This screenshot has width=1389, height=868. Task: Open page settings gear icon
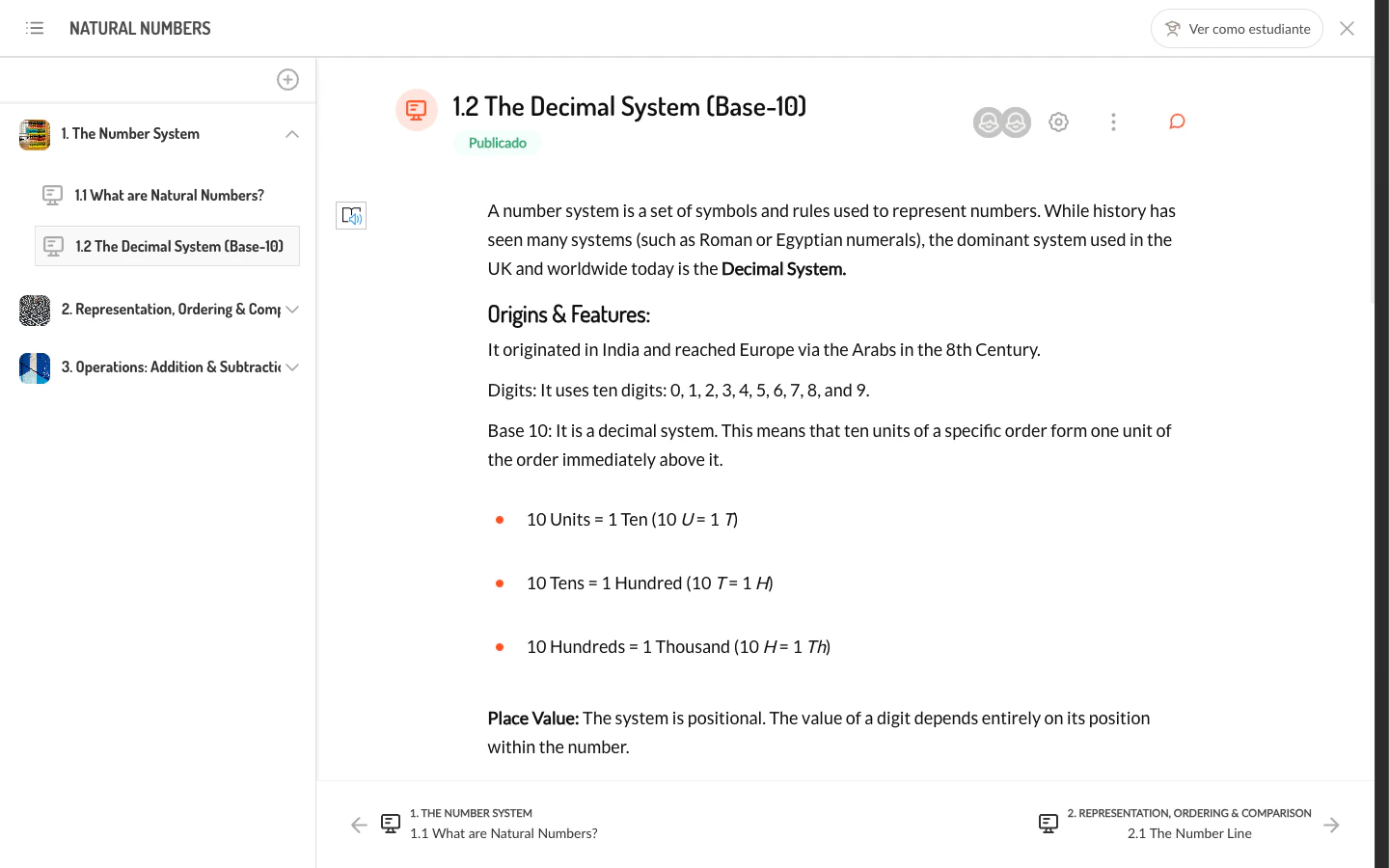coord(1058,122)
